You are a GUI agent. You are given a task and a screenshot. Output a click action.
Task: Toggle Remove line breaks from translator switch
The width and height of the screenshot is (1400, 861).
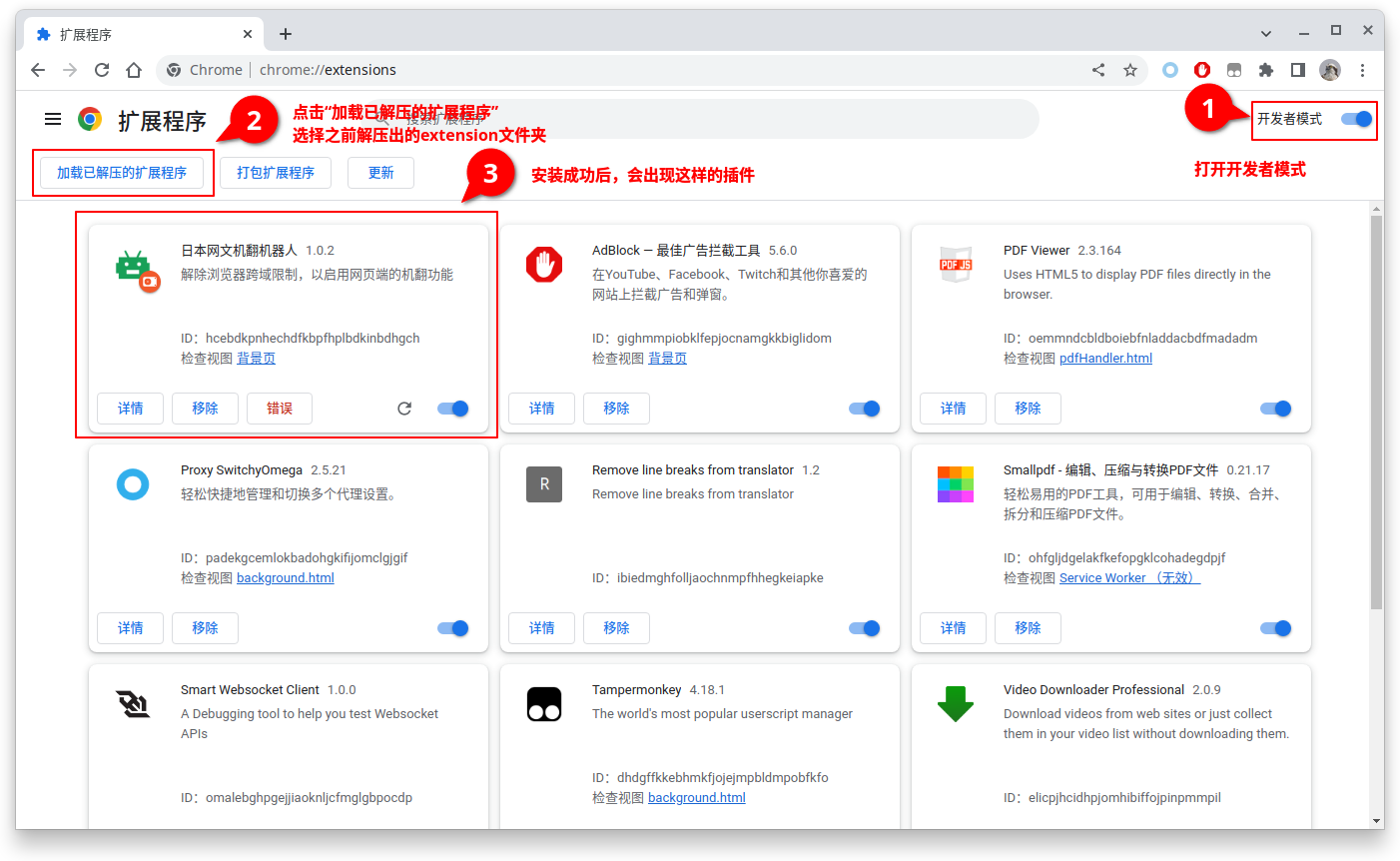pyautogui.click(x=865, y=628)
